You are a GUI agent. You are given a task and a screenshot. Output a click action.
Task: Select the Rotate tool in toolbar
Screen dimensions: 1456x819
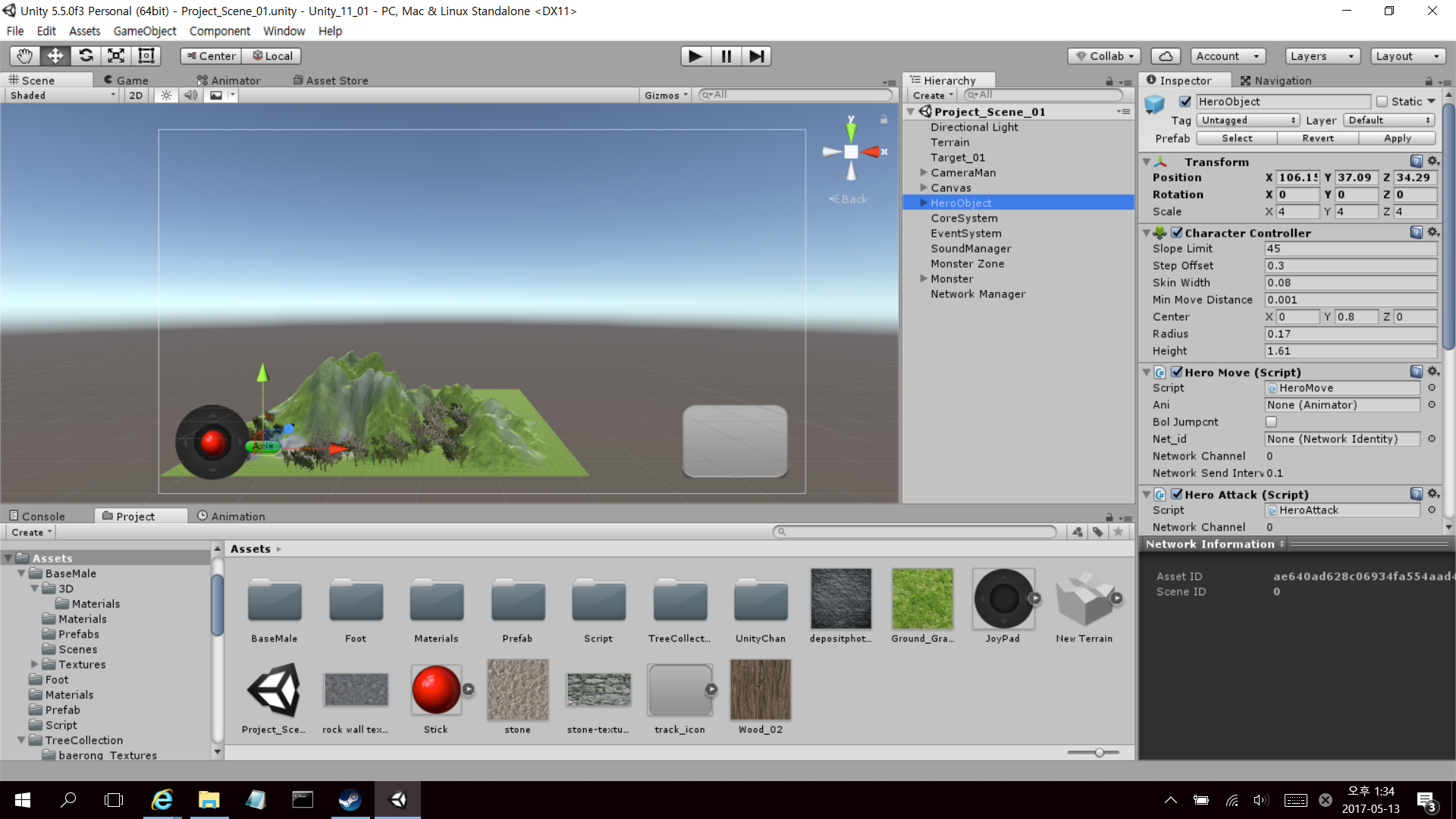coord(86,55)
